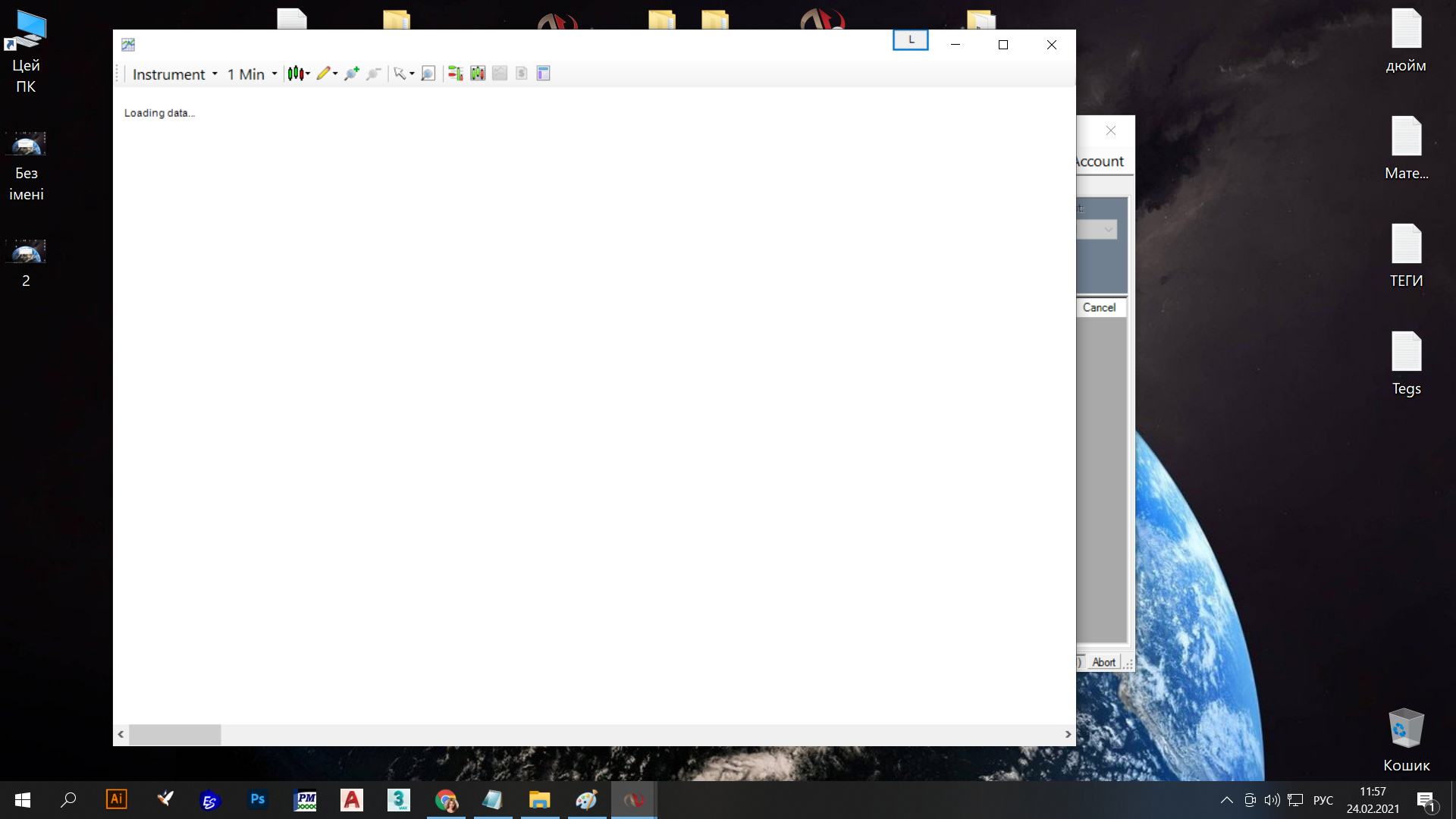Click the zoom frame magnifier icon
1456x819 pixels.
pyautogui.click(x=428, y=74)
